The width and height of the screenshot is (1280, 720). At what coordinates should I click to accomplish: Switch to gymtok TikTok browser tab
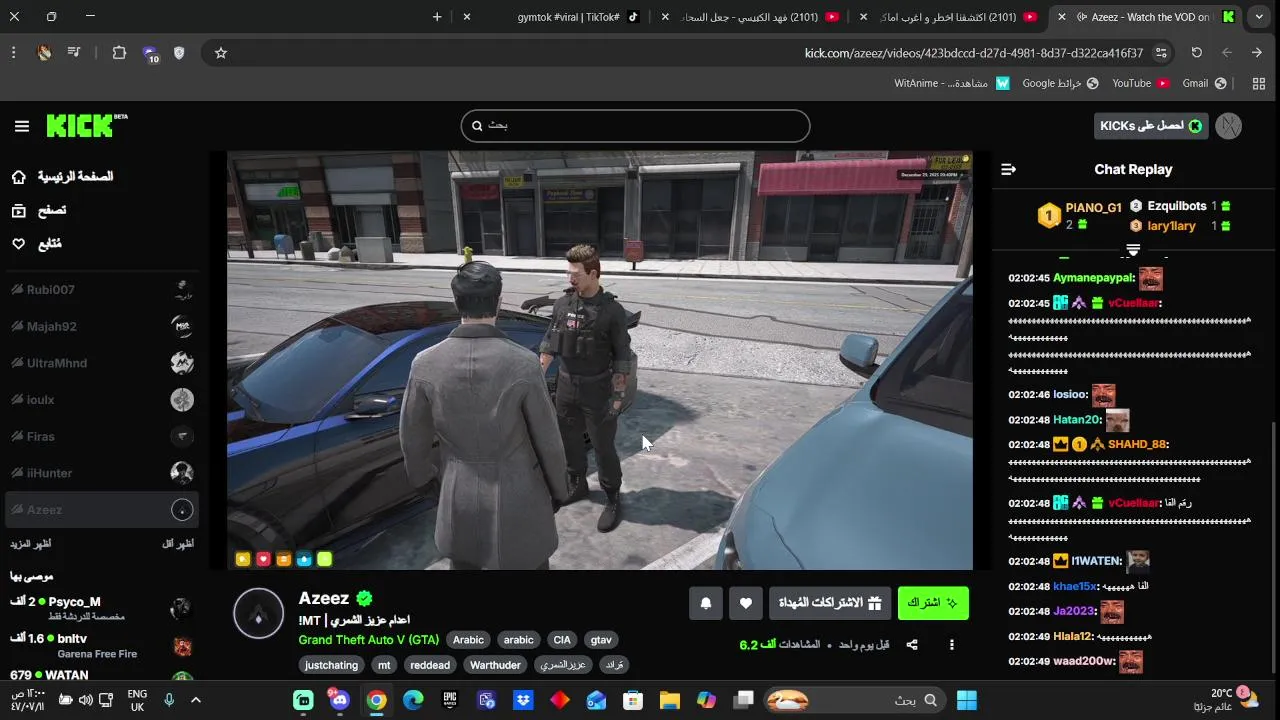[568, 17]
